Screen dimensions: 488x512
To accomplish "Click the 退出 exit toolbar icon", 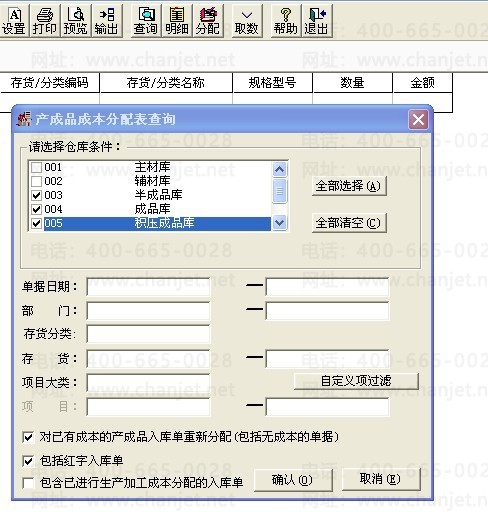I will (x=317, y=21).
